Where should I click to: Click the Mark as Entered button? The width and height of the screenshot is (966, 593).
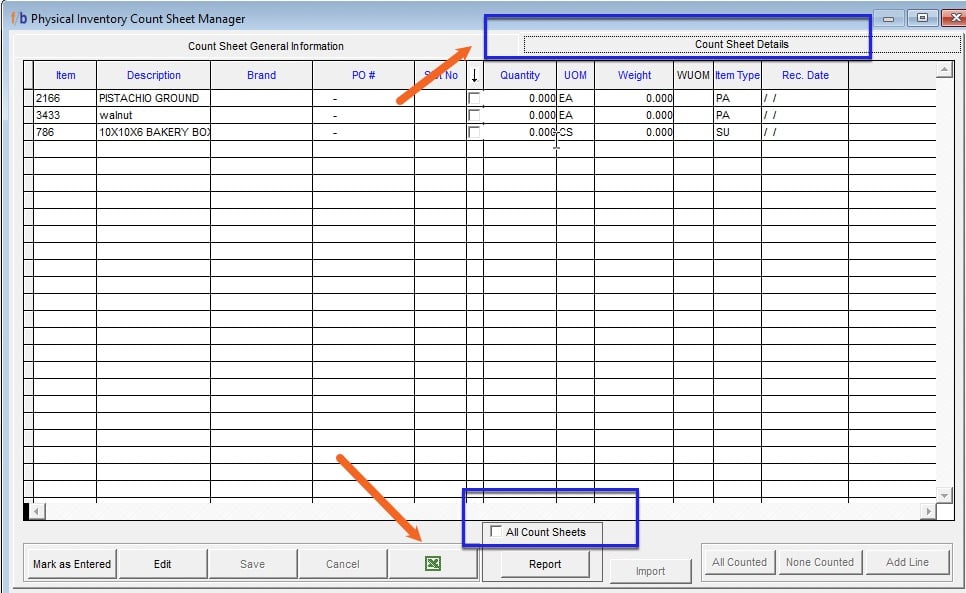[x=70, y=563]
